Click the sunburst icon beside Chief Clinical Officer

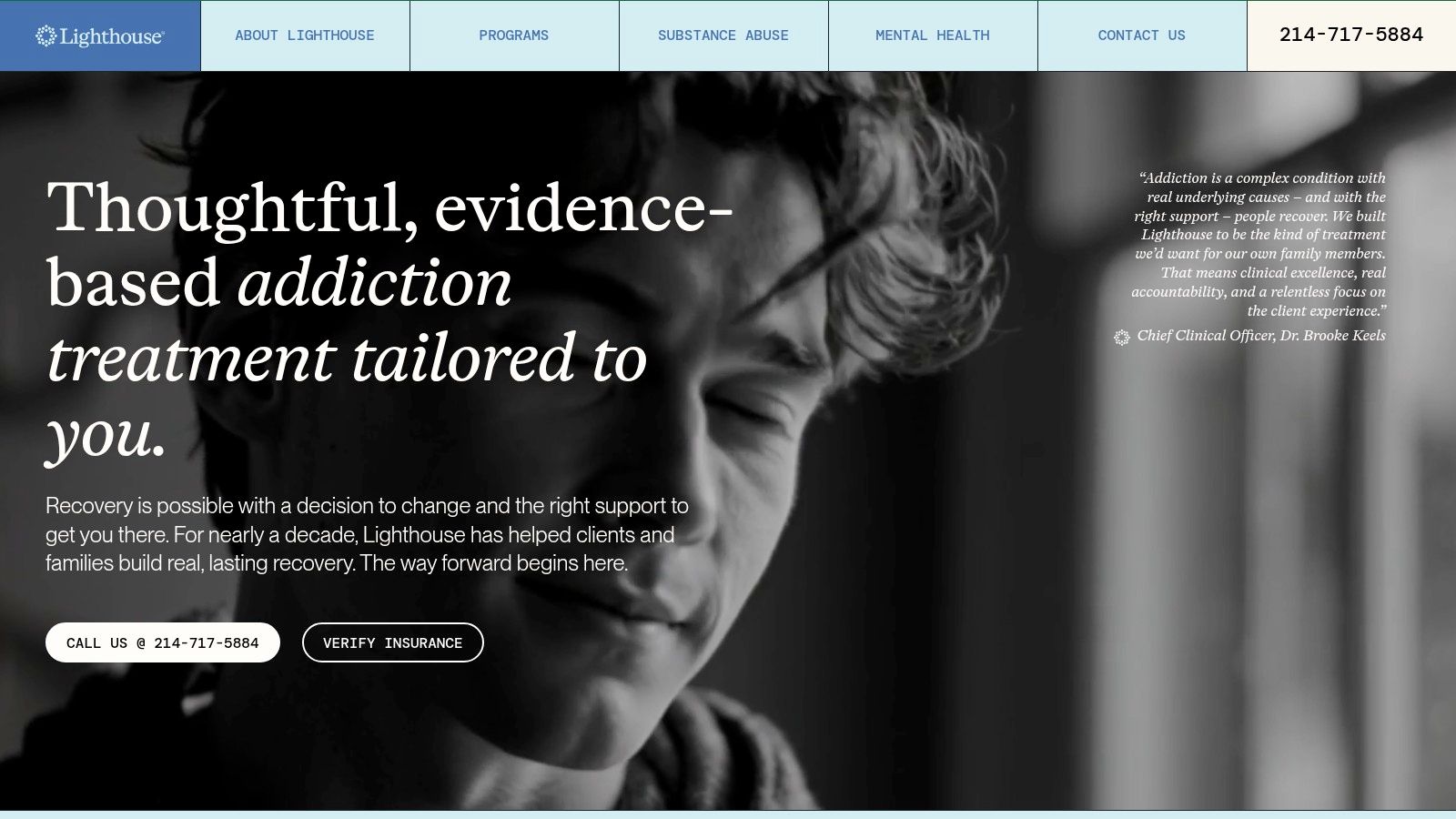[1122, 337]
